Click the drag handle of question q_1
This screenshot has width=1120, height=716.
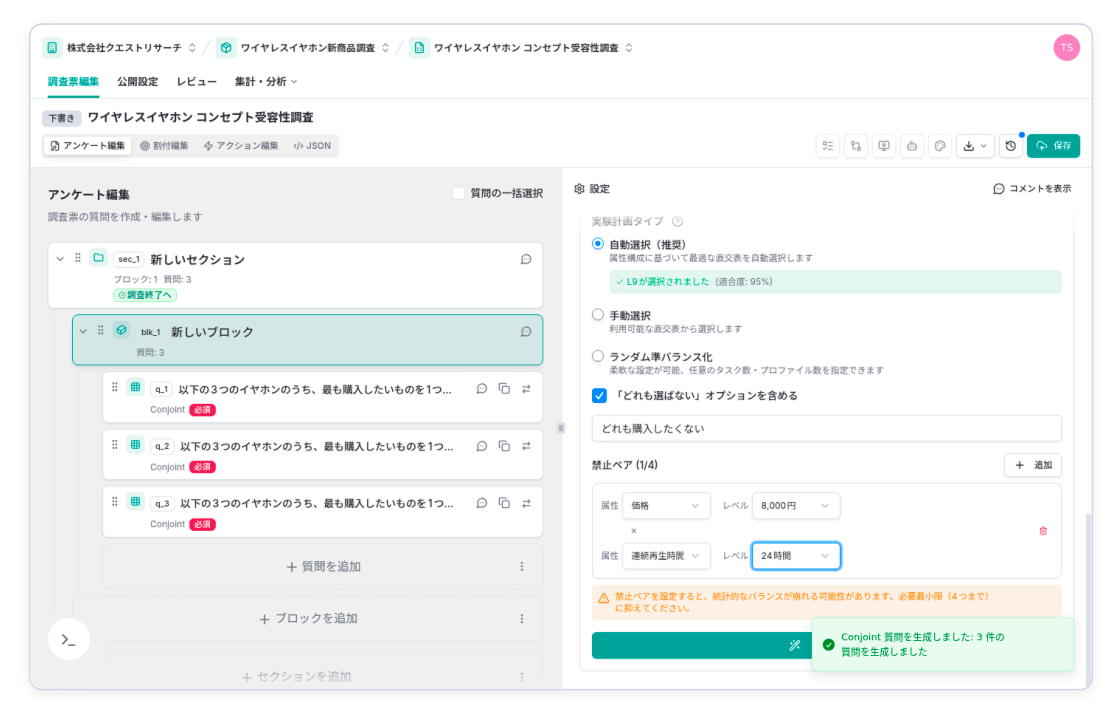(x=114, y=387)
